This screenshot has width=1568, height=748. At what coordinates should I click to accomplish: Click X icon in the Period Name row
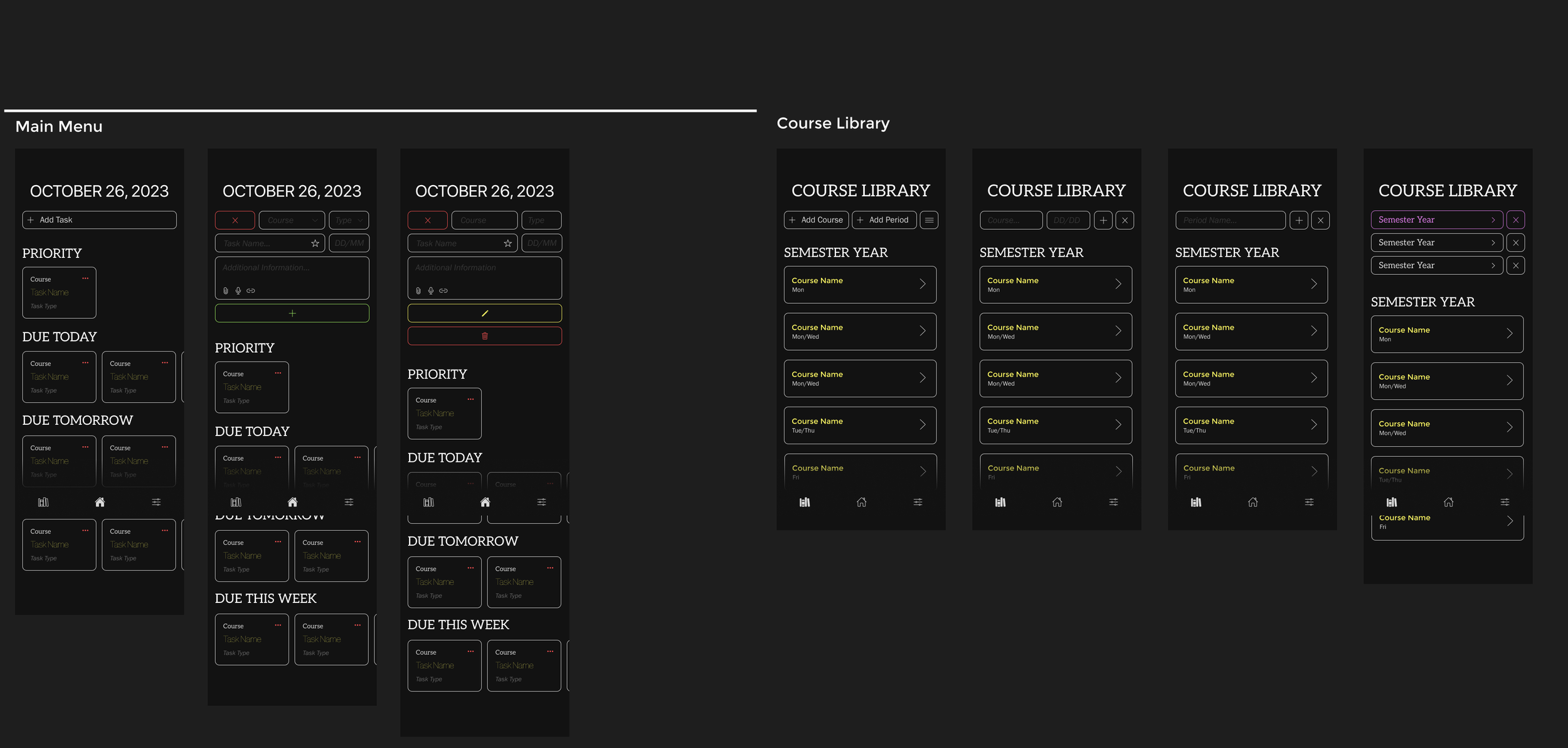1320,220
